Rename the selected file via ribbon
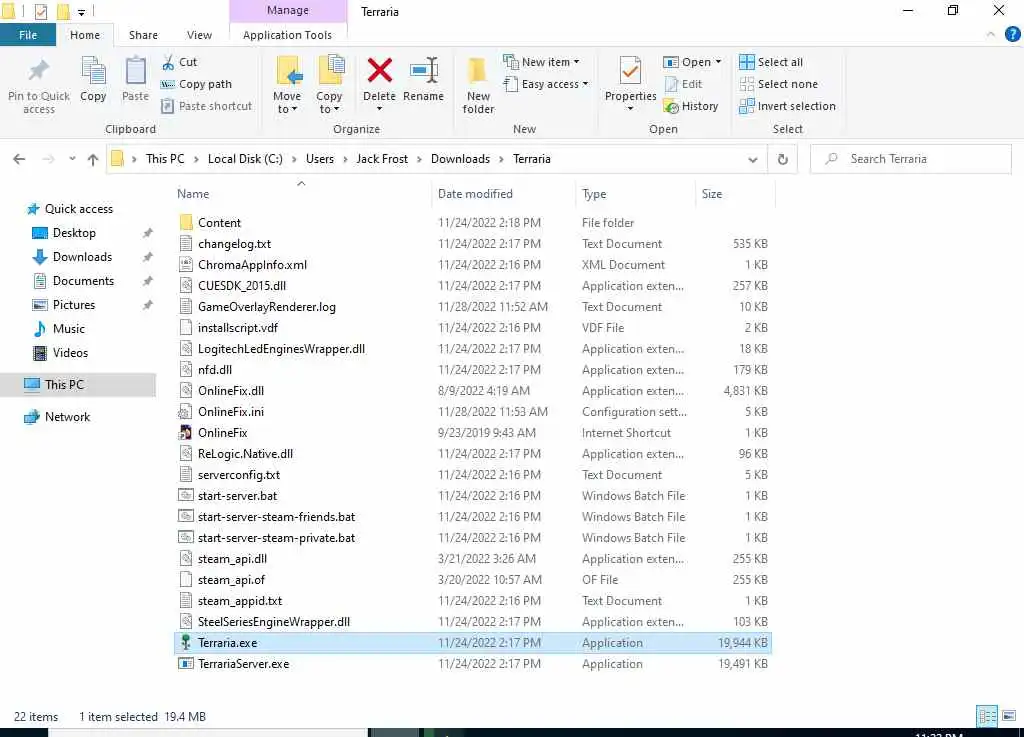This screenshot has width=1024, height=737. 423,80
